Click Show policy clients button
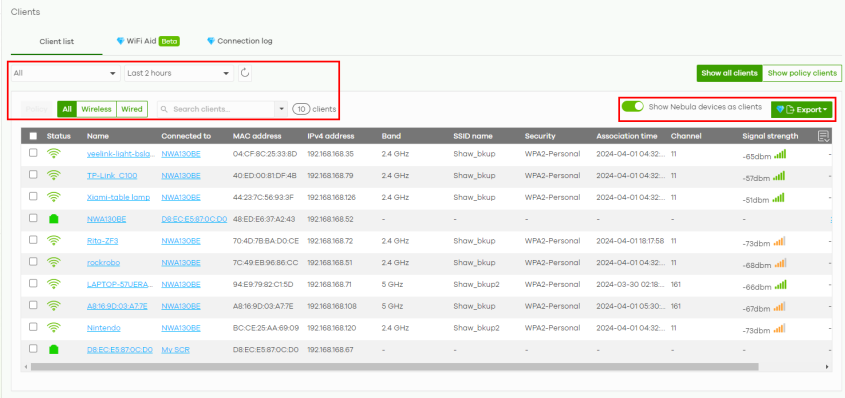Viewport: 845px width, 398px height. pyautogui.click(x=802, y=73)
